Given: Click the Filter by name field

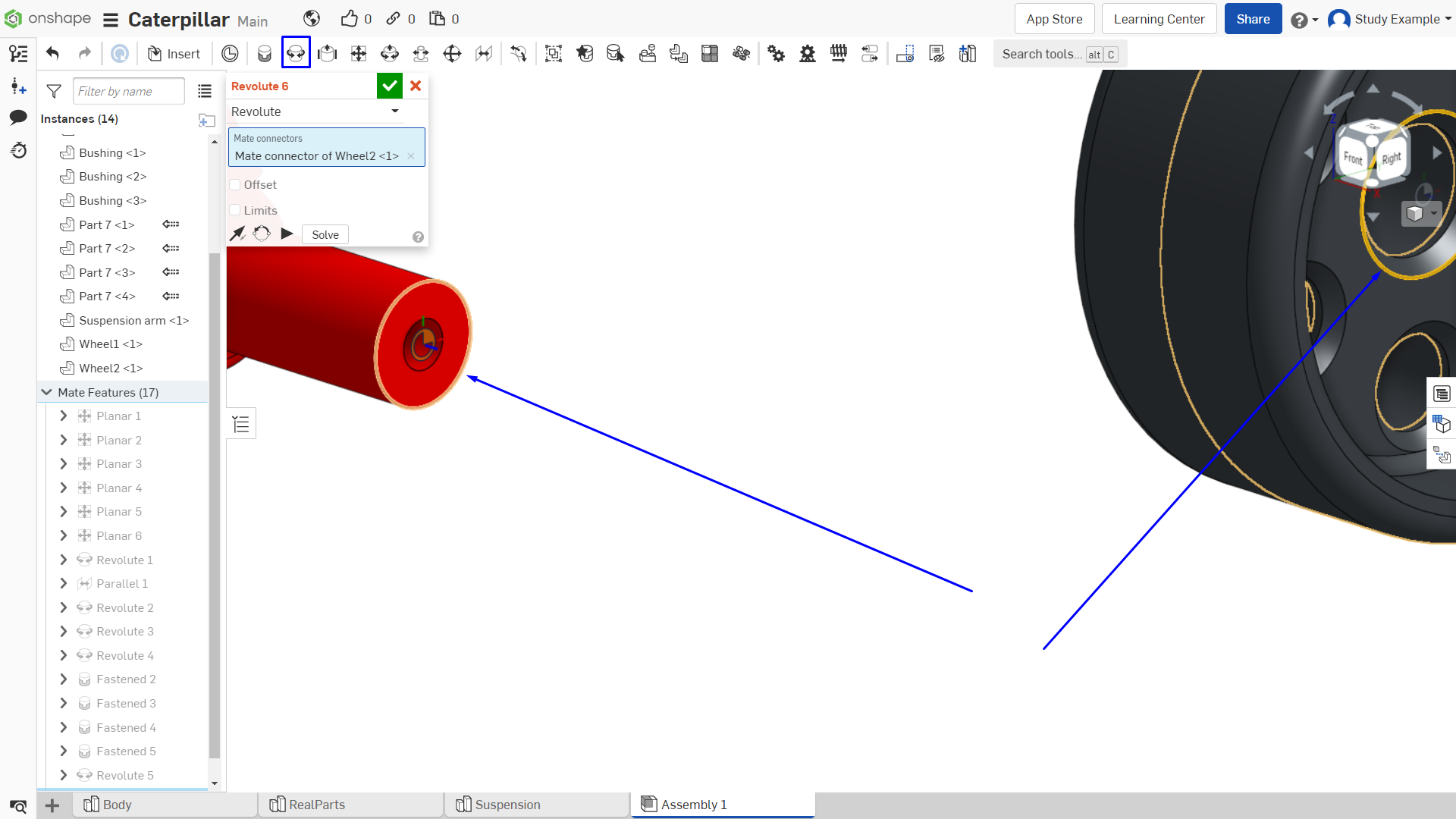Looking at the screenshot, I should [129, 91].
